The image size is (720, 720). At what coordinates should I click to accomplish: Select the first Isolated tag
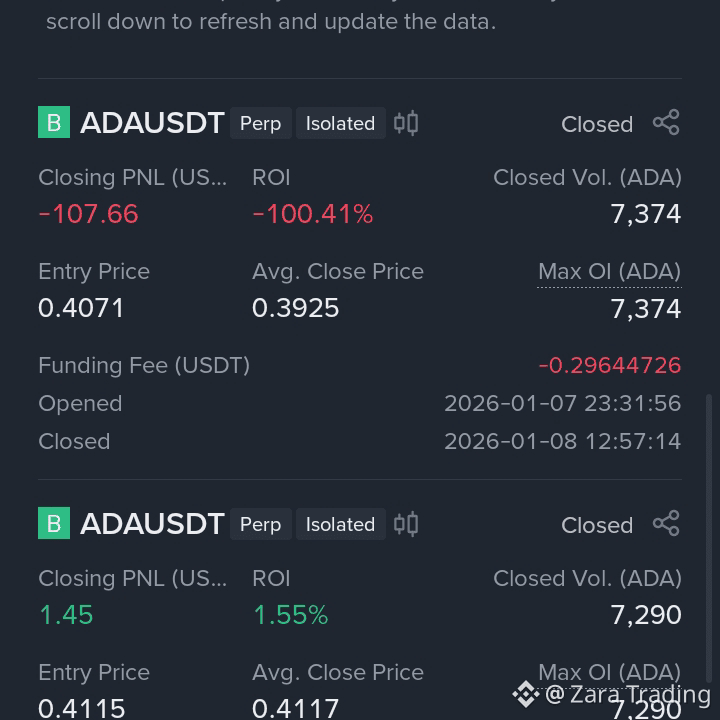click(340, 123)
